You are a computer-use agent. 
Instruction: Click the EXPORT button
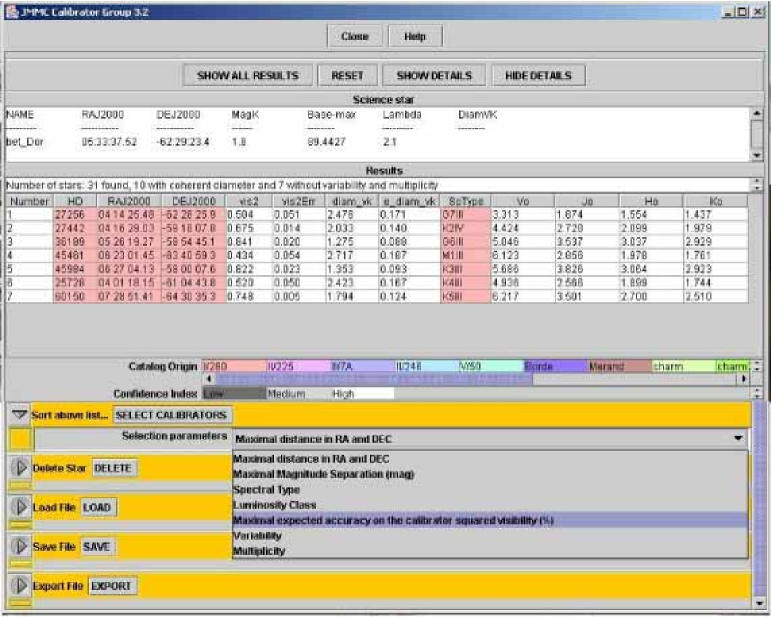pos(112,586)
